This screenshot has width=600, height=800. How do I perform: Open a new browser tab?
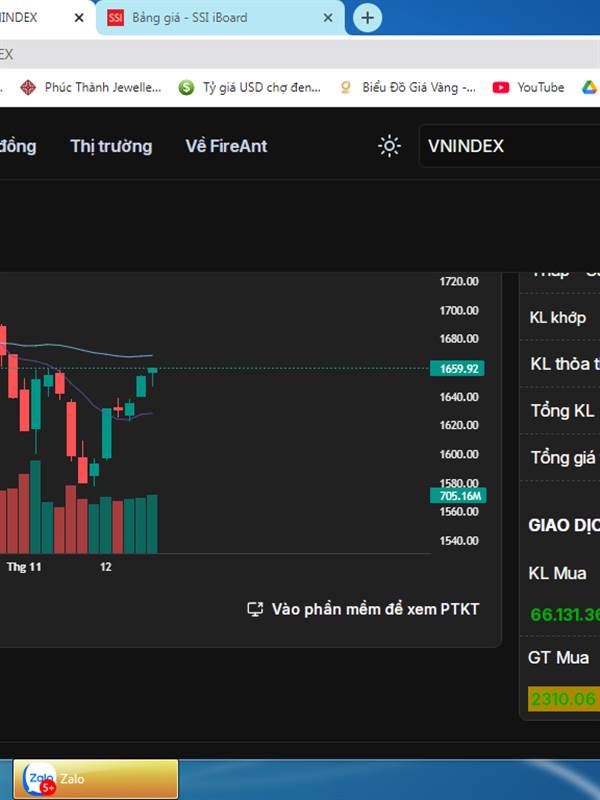[368, 17]
